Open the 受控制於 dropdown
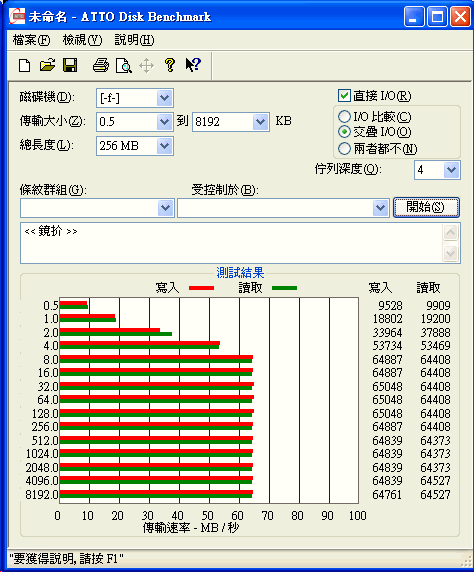 [380, 208]
